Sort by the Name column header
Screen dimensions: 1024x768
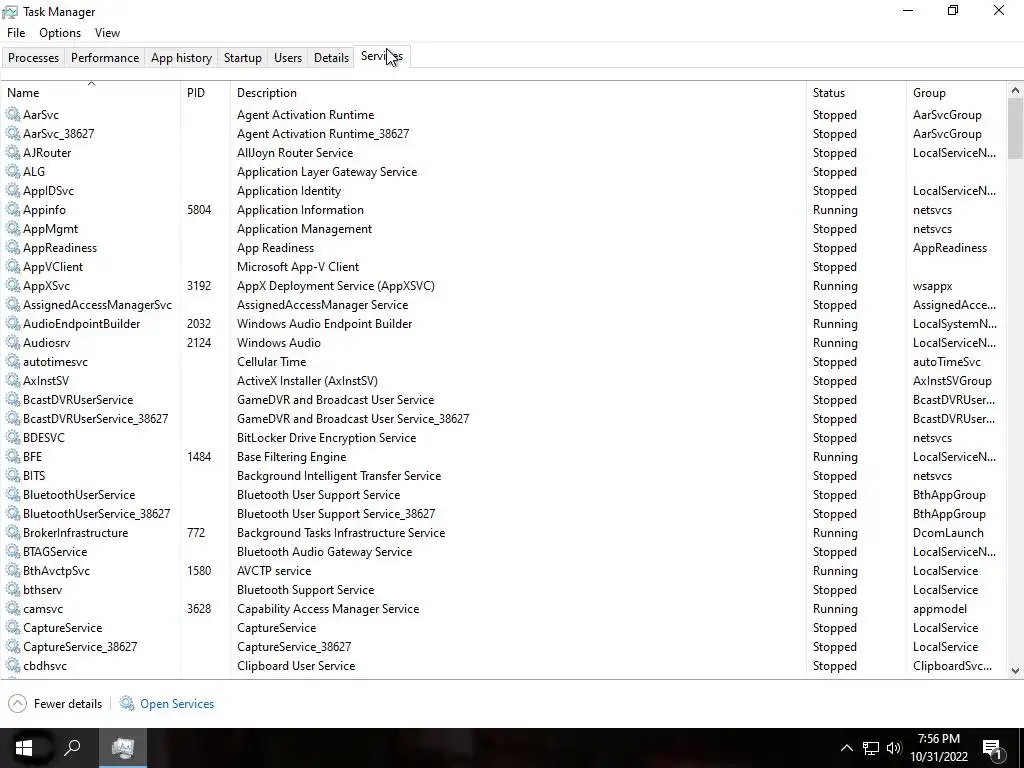tap(91, 93)
